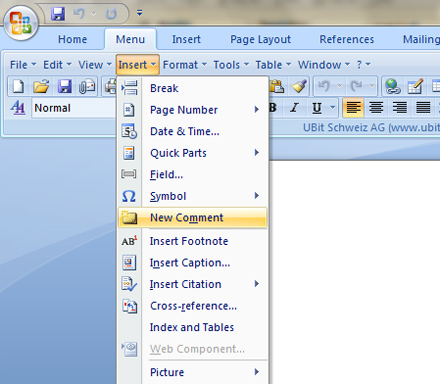440x384 pixels.
Task: Expand the Picture submenu
Action: [193, 372]
